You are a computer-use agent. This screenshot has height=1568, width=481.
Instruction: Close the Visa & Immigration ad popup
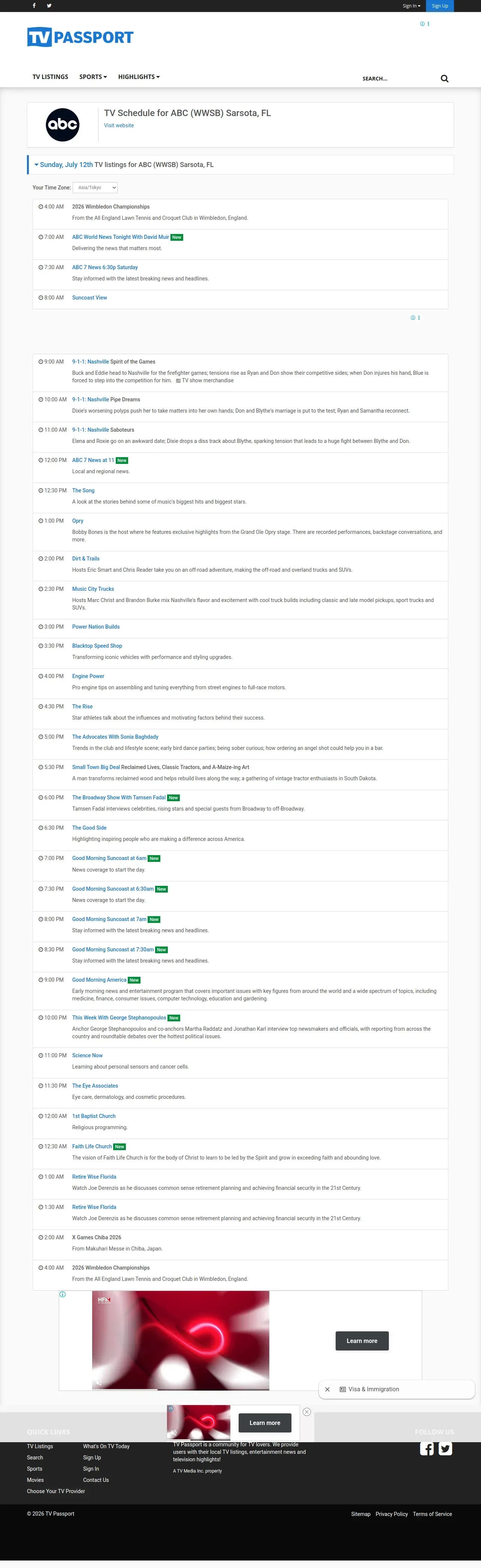click(327, 1389)
